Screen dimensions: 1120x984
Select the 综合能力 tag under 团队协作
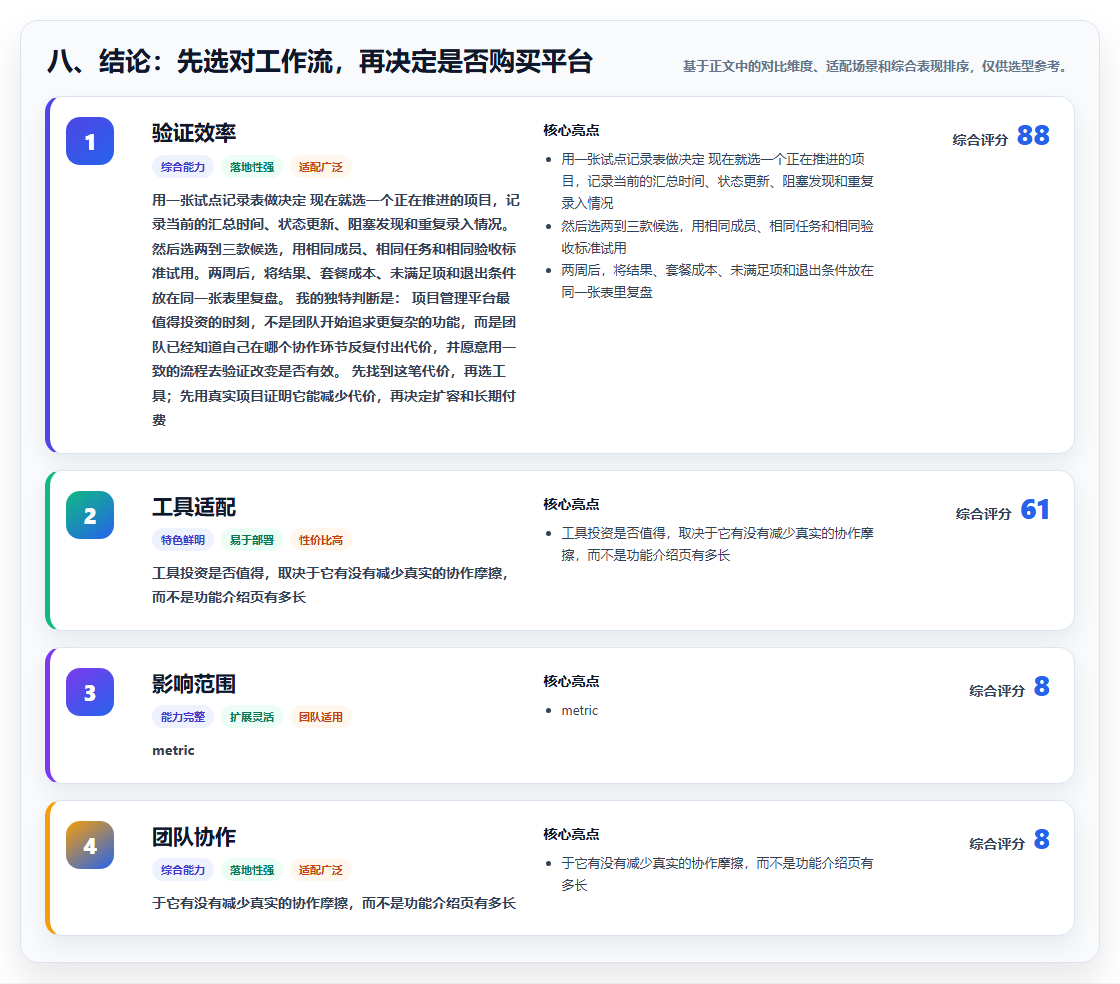click(183, 870)
